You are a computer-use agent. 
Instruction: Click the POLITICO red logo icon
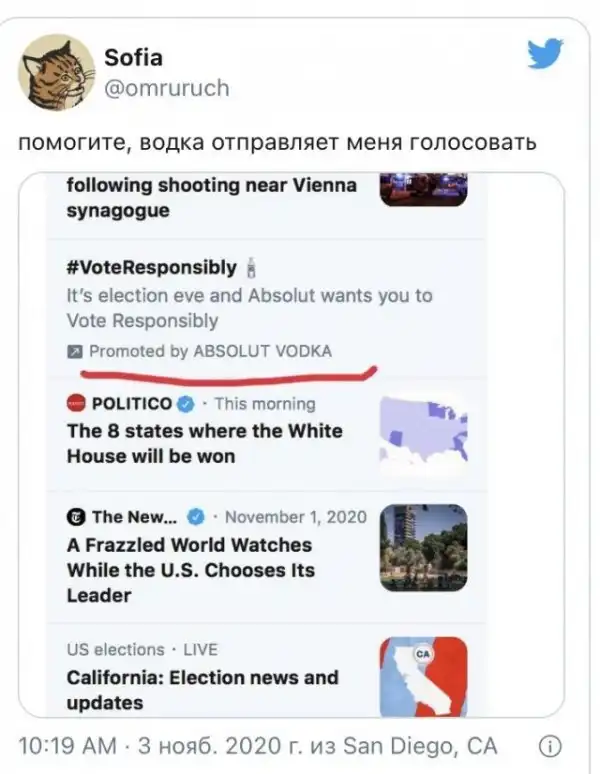click(x=76, y=404)
